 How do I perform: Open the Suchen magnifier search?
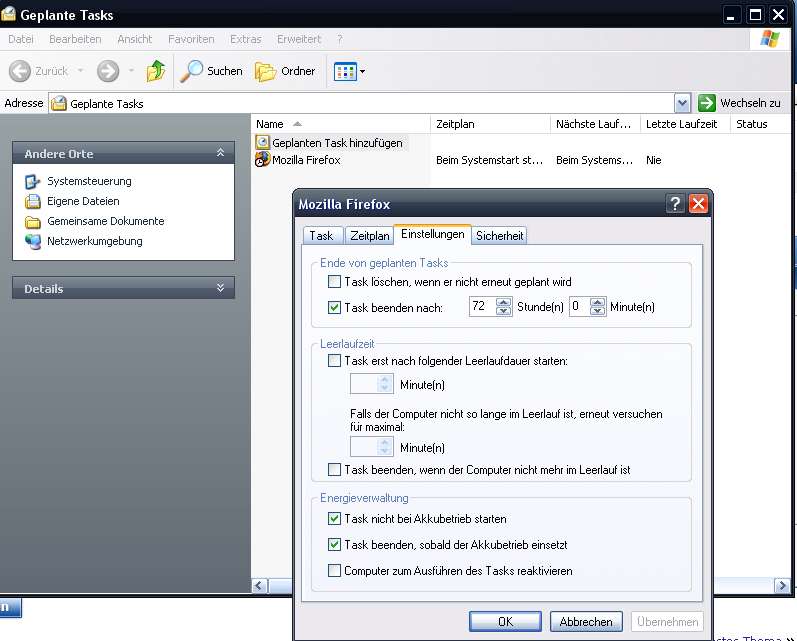pos(212,71)
